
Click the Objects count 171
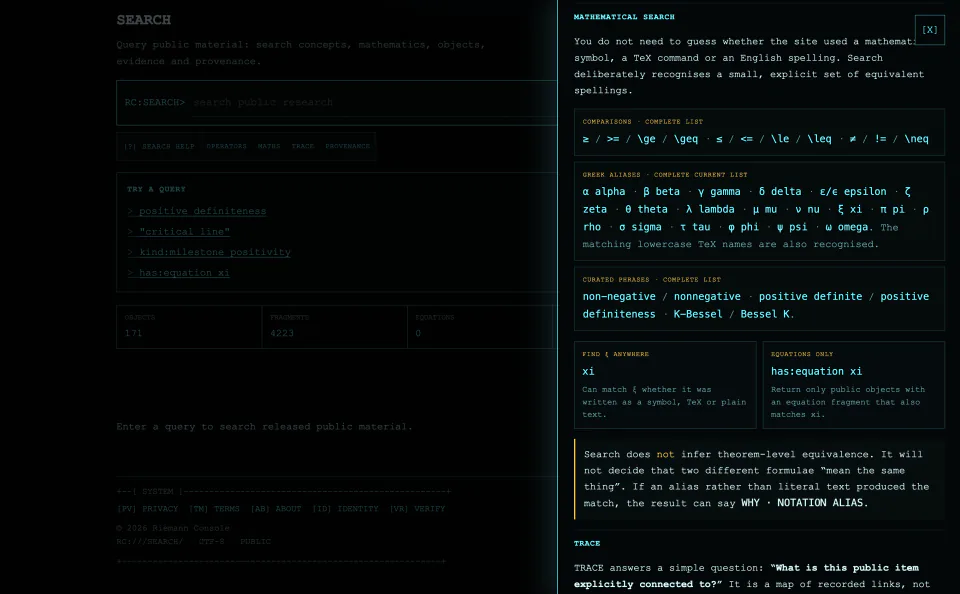pos(133,333)
